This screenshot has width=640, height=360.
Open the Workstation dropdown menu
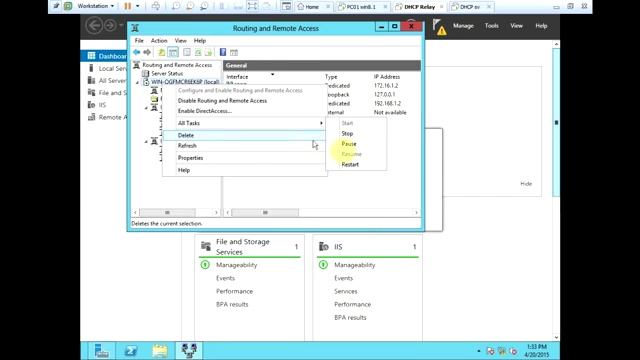point(96,6)
